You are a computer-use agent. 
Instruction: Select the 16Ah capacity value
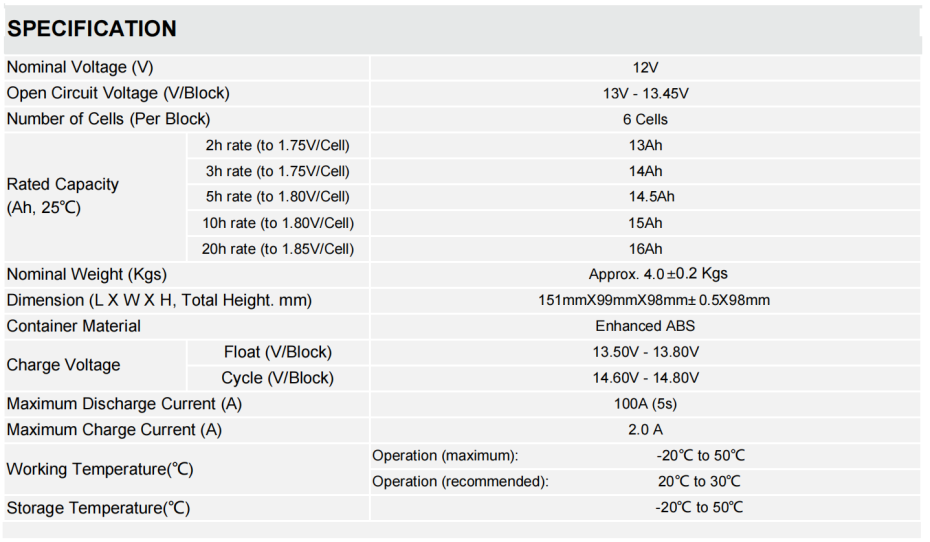point(645,249)
